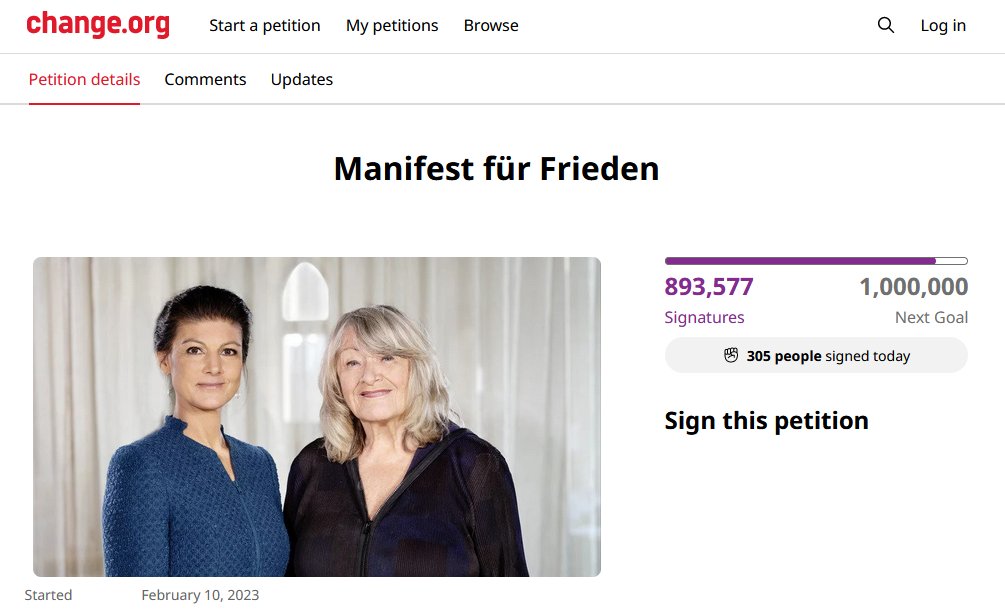Select the Petition details tab
The height and width of the screenshot is (615, 1005).
click(x=84, y=79)
